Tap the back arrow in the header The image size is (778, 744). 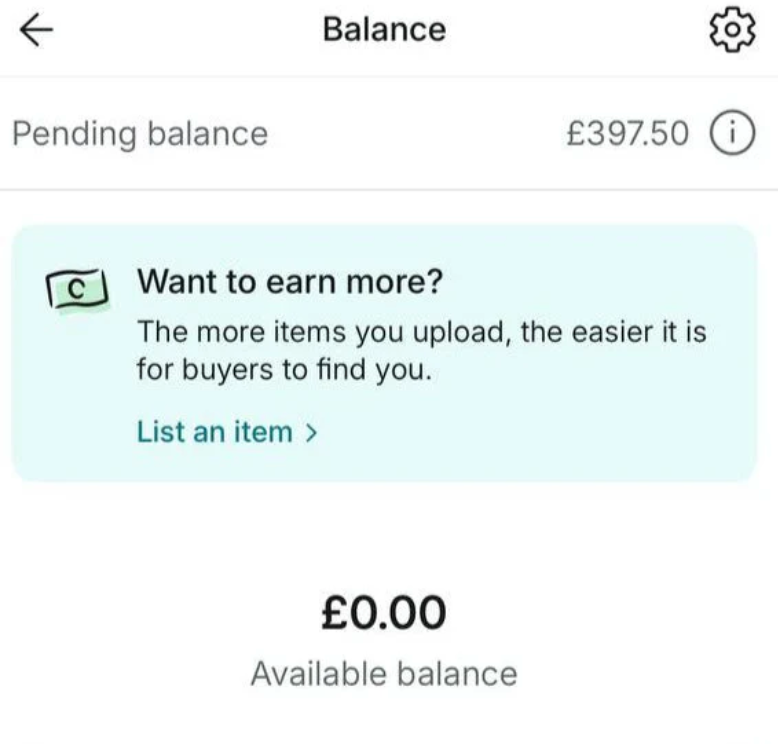point(35,31)
